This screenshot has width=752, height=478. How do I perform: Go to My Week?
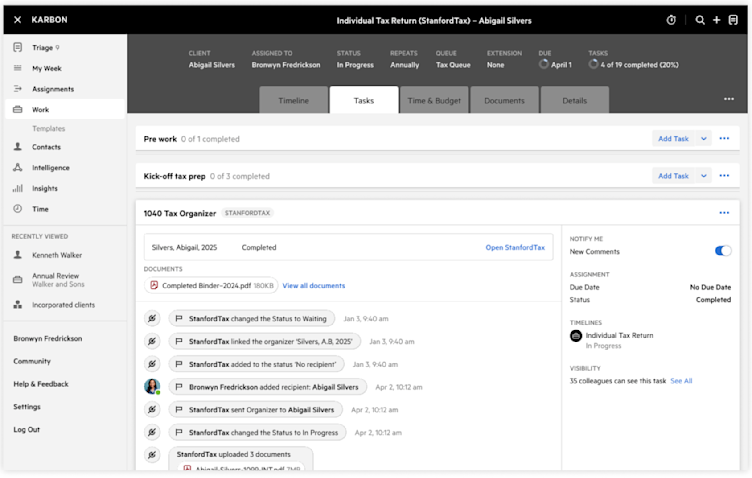tap(47, 69)
